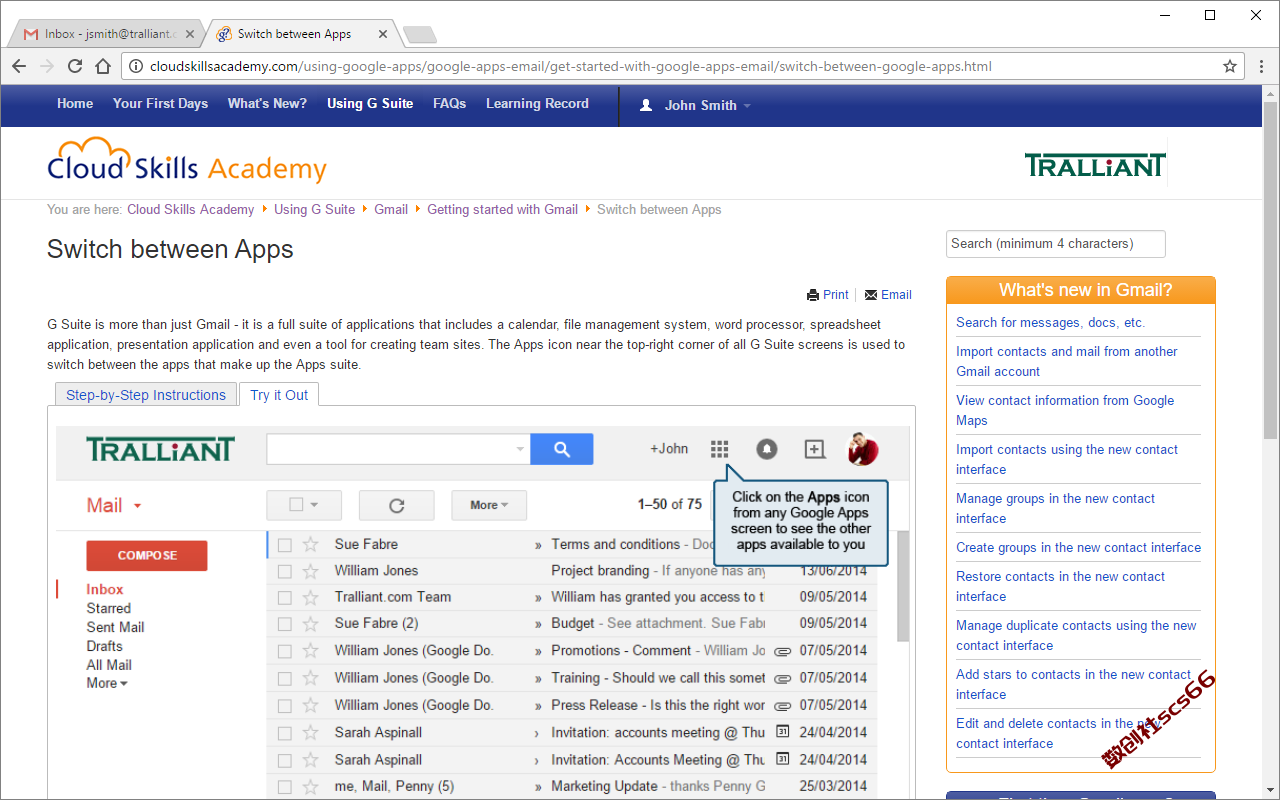Tick checkbox for Tralliant.com Team email
The width and height of the screenshot is (1280, 800).
285,597
